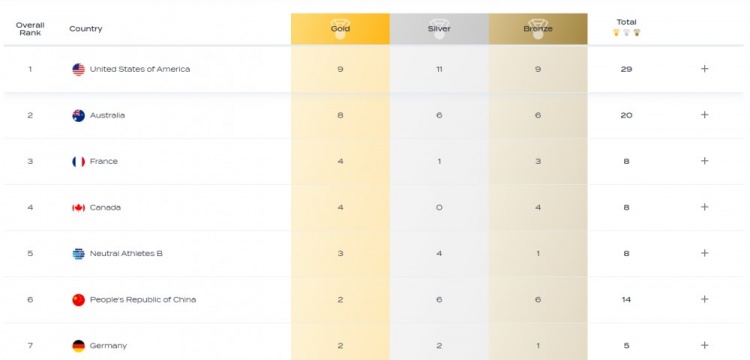Click the Australia flag icon
This screenshot has width=750, height=360.
[78, 116]
